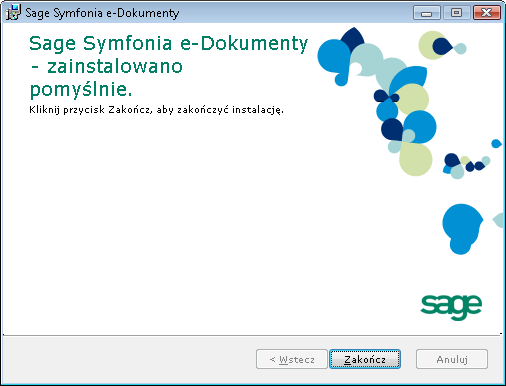Click the instruction text 'Kliknij przycisk Zakończ, aby zakończyć instalację.'
506x386 pixels.
(x=156, y=110)
